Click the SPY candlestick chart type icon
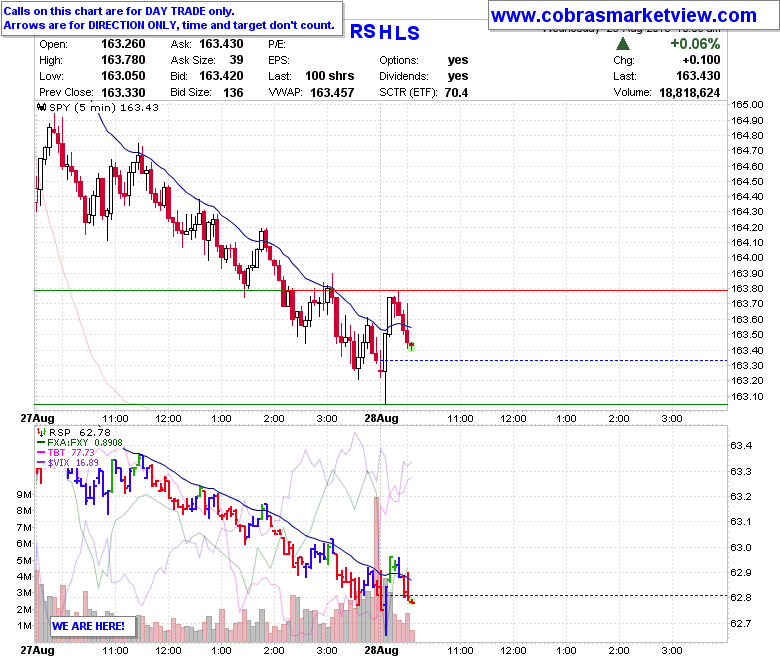Viewport: 780px width, 659px height. (42, 107)
